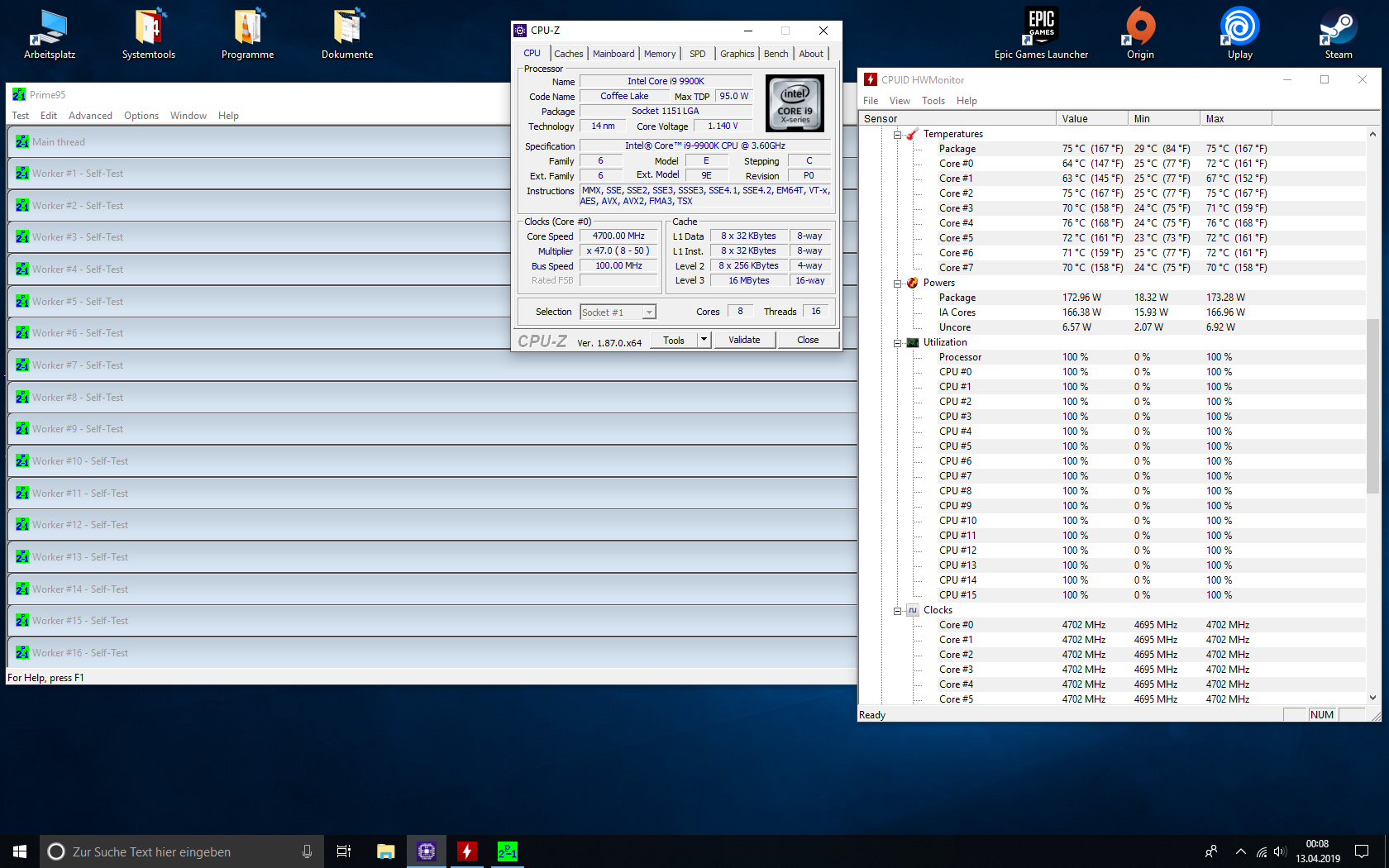The image size is (1389, 868).
Task: Click the Validate button in CPU-Z
Action: click(744, 340)
